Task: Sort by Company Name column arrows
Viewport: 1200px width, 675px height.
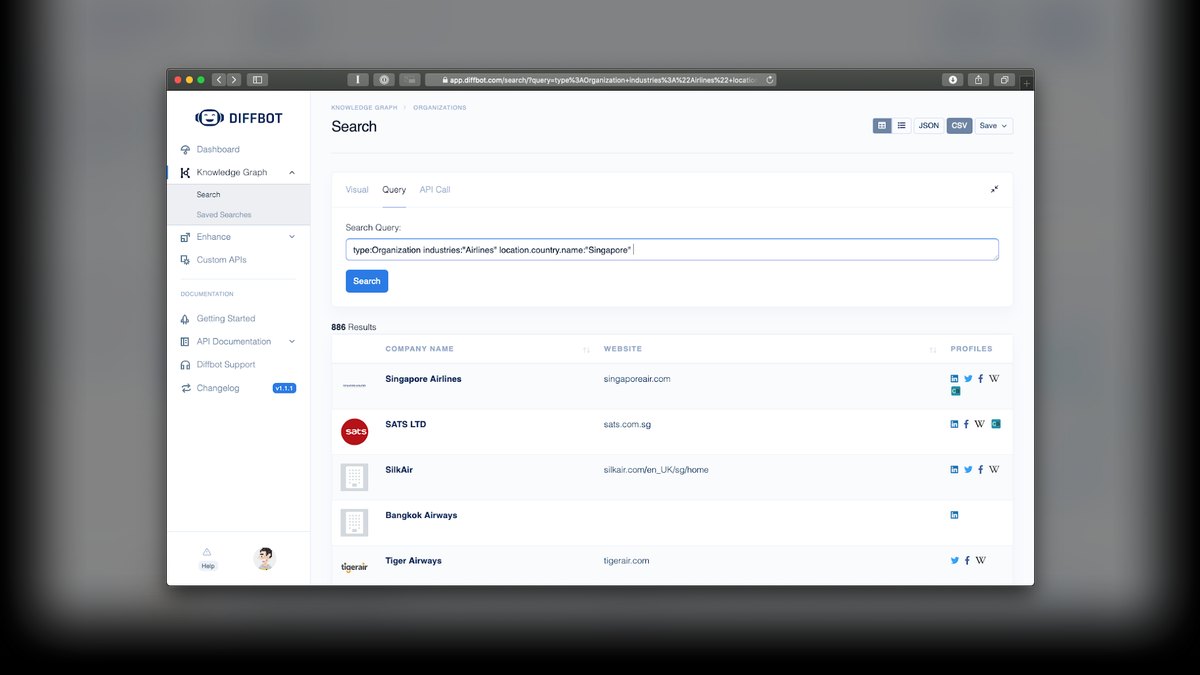Action: [586, 349]
